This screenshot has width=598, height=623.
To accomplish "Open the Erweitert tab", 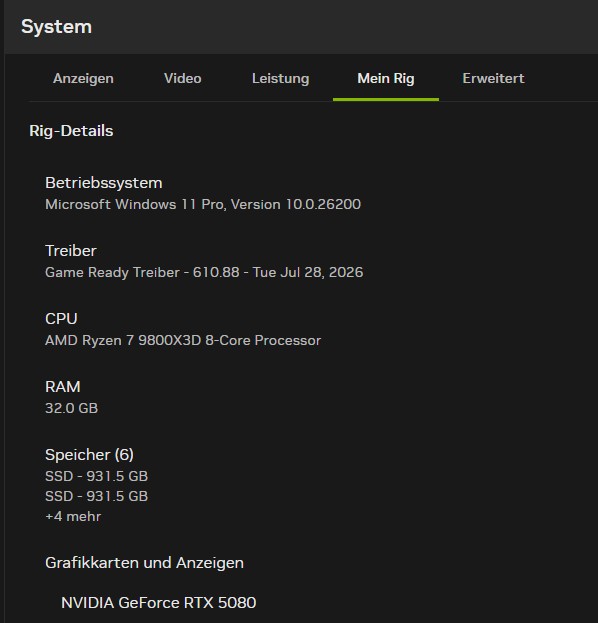I will click(x=493, y=78).
